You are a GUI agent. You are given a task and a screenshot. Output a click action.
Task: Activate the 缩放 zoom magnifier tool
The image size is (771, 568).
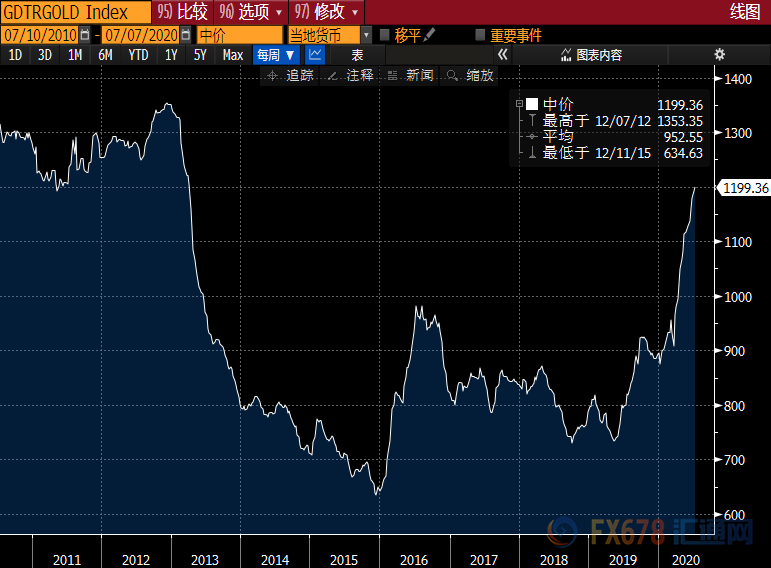(470, 75)
